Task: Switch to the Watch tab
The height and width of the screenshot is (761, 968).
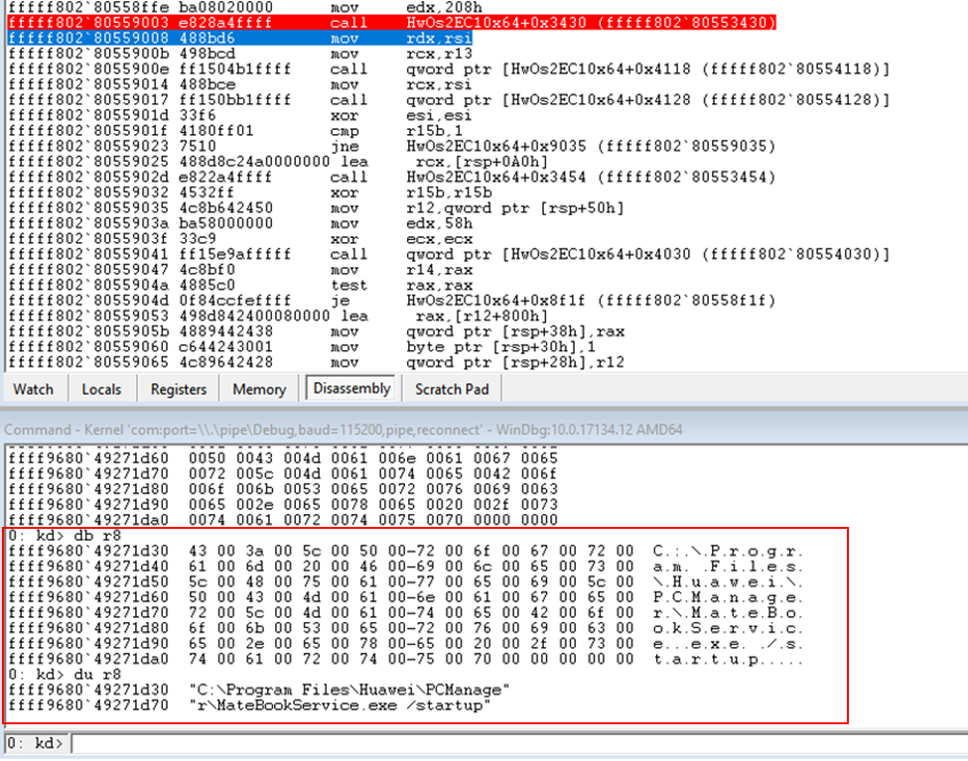Action: coord(33,389)
